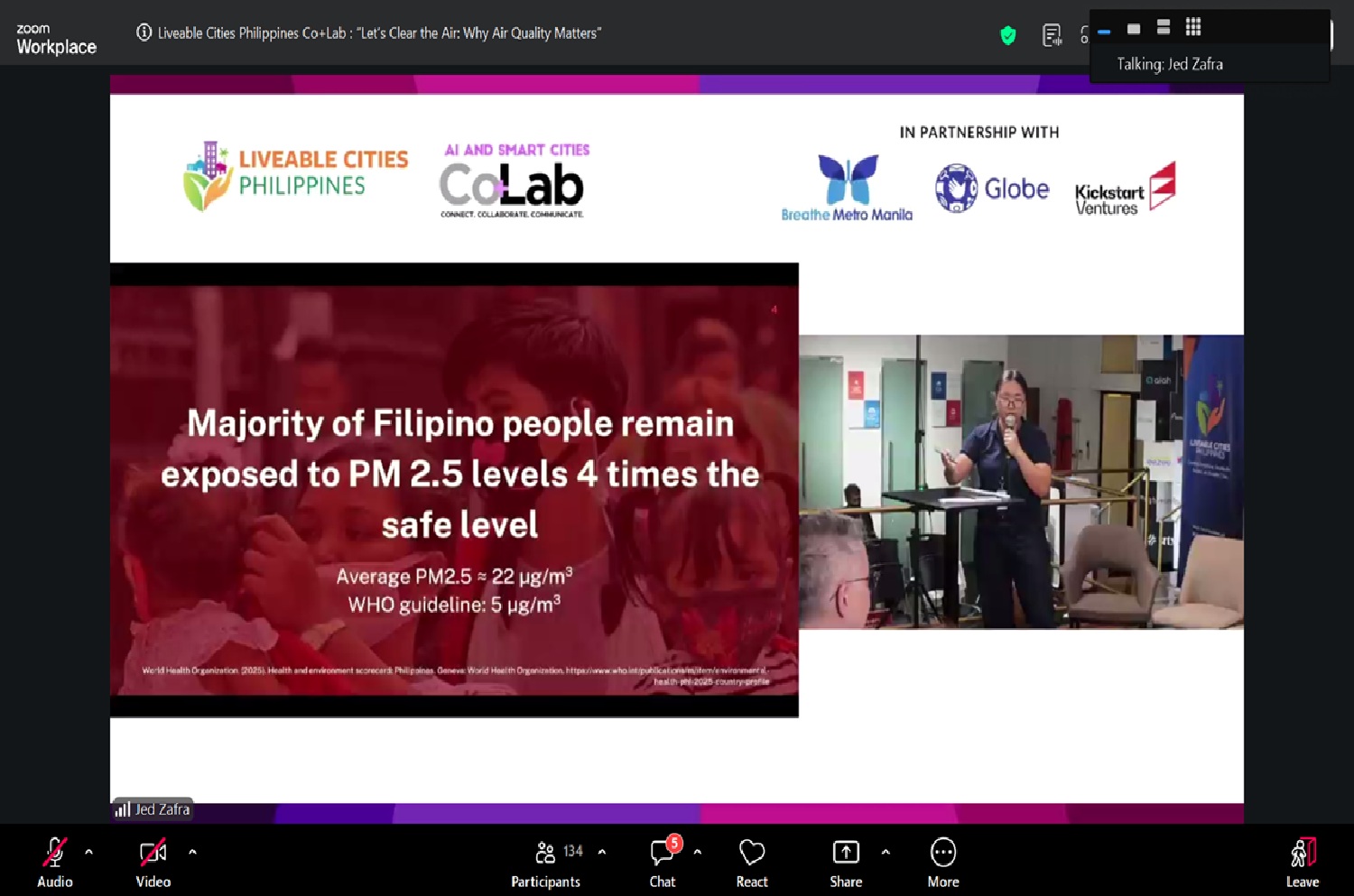1354x896 pixels.
Task: Expand the audio options arrow
Action: pos(88,852)
